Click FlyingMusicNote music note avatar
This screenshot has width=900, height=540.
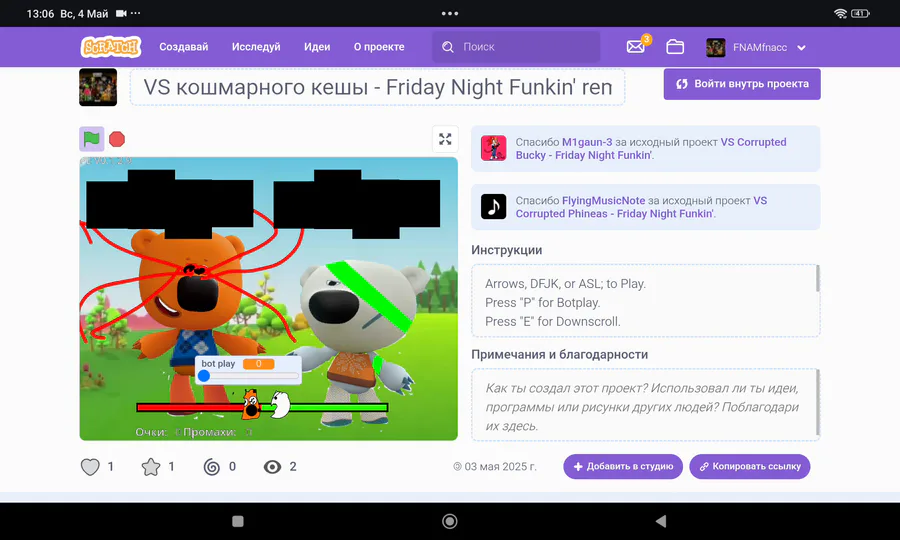tap(494, 207)
